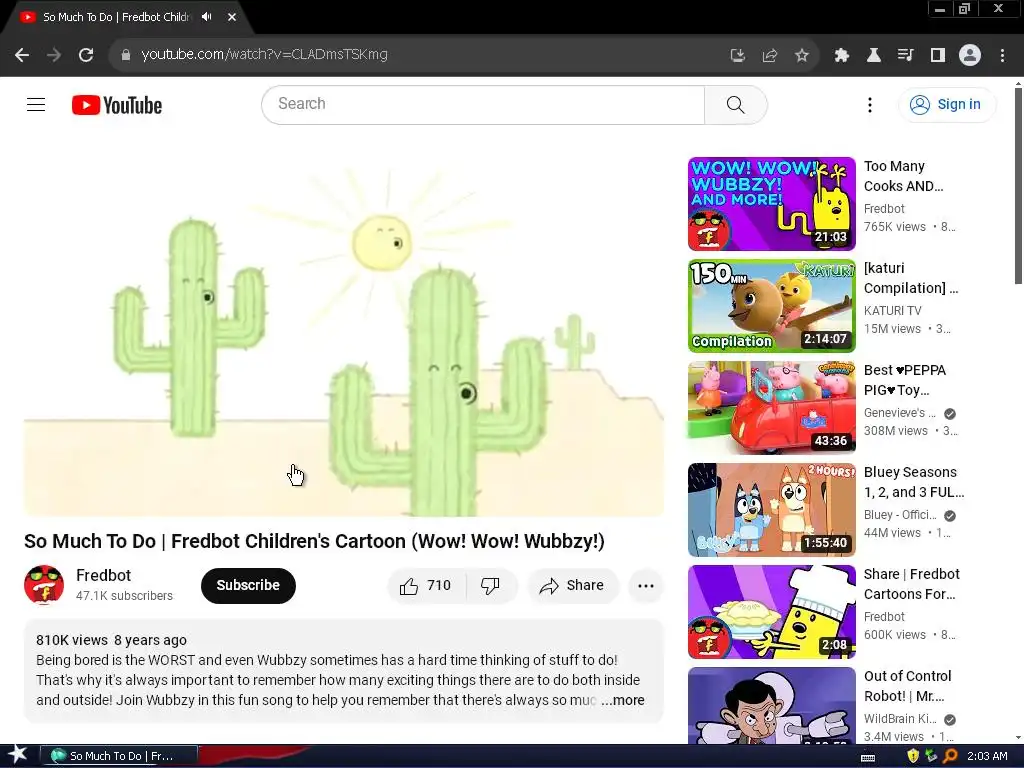Image resolution: width=1024 pixels, height=768 pixels.
Task: Click the page vertical scrollbar thumb
Action: [1018, 185]
